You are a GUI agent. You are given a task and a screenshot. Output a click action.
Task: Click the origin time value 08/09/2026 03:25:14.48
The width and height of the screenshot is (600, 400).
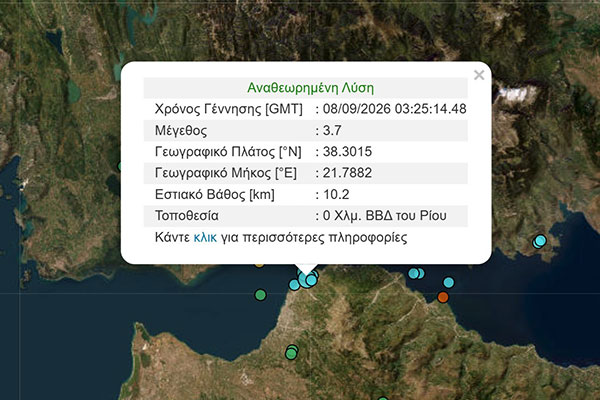pos(395,109)
